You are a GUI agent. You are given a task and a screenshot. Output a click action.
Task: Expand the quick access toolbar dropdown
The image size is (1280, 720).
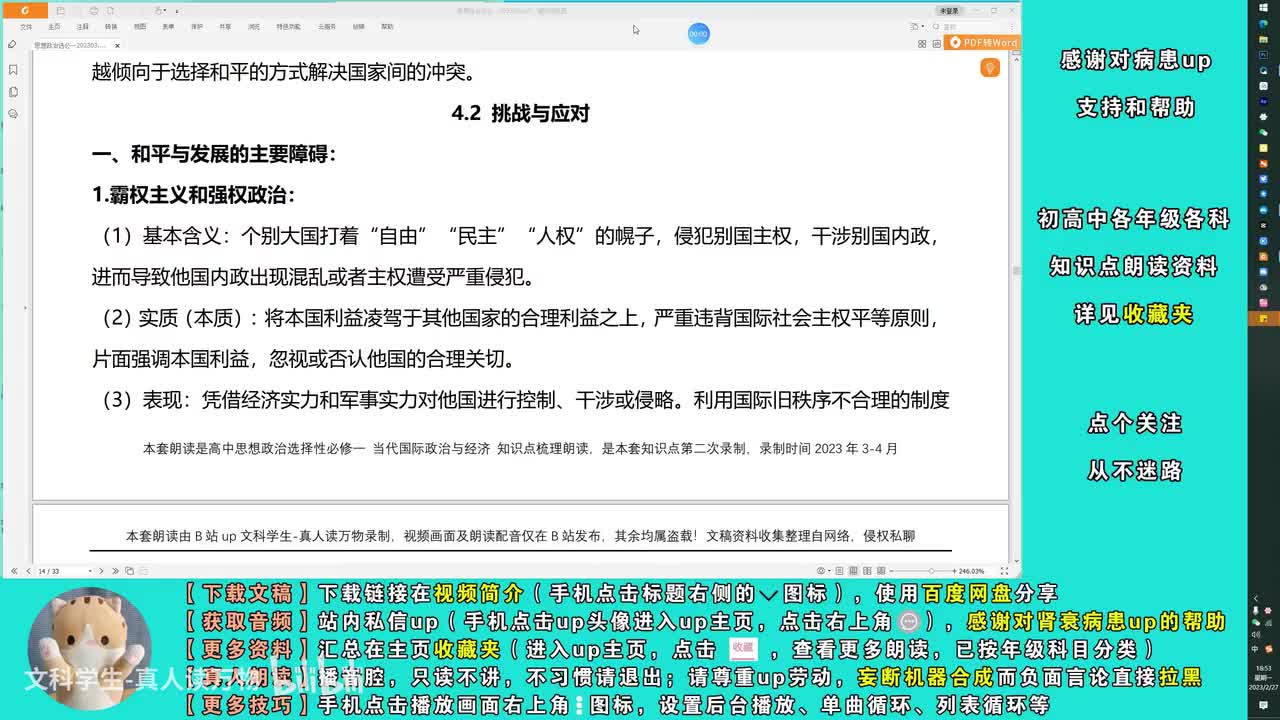point(177,11)
